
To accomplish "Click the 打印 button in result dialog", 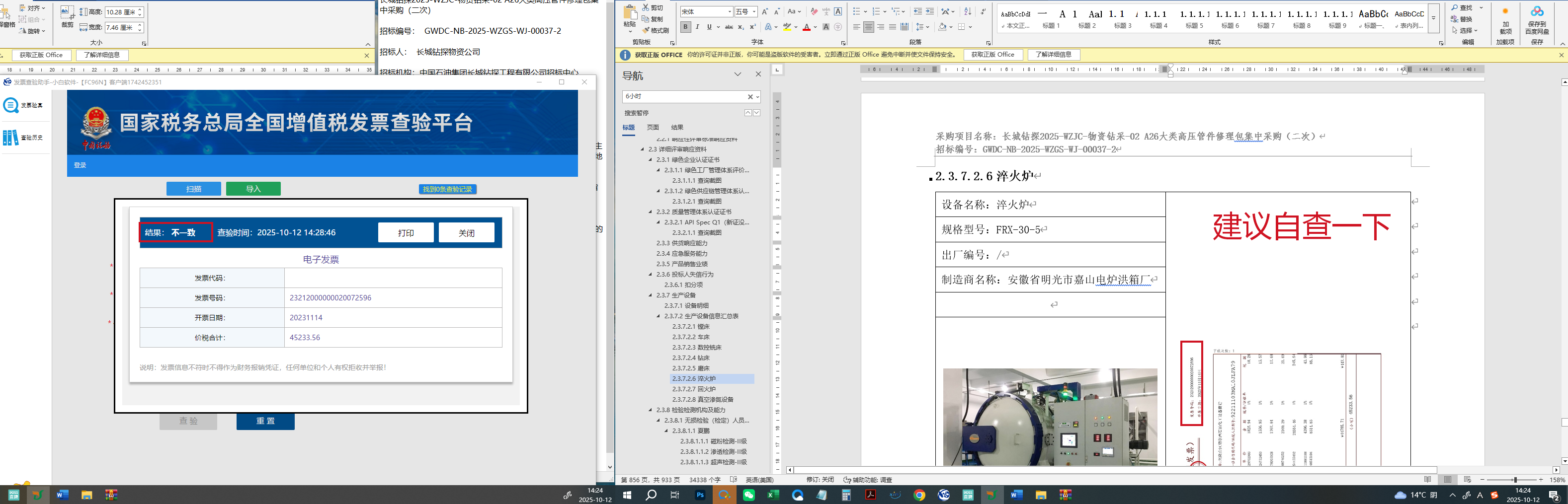I will [406, 233].
